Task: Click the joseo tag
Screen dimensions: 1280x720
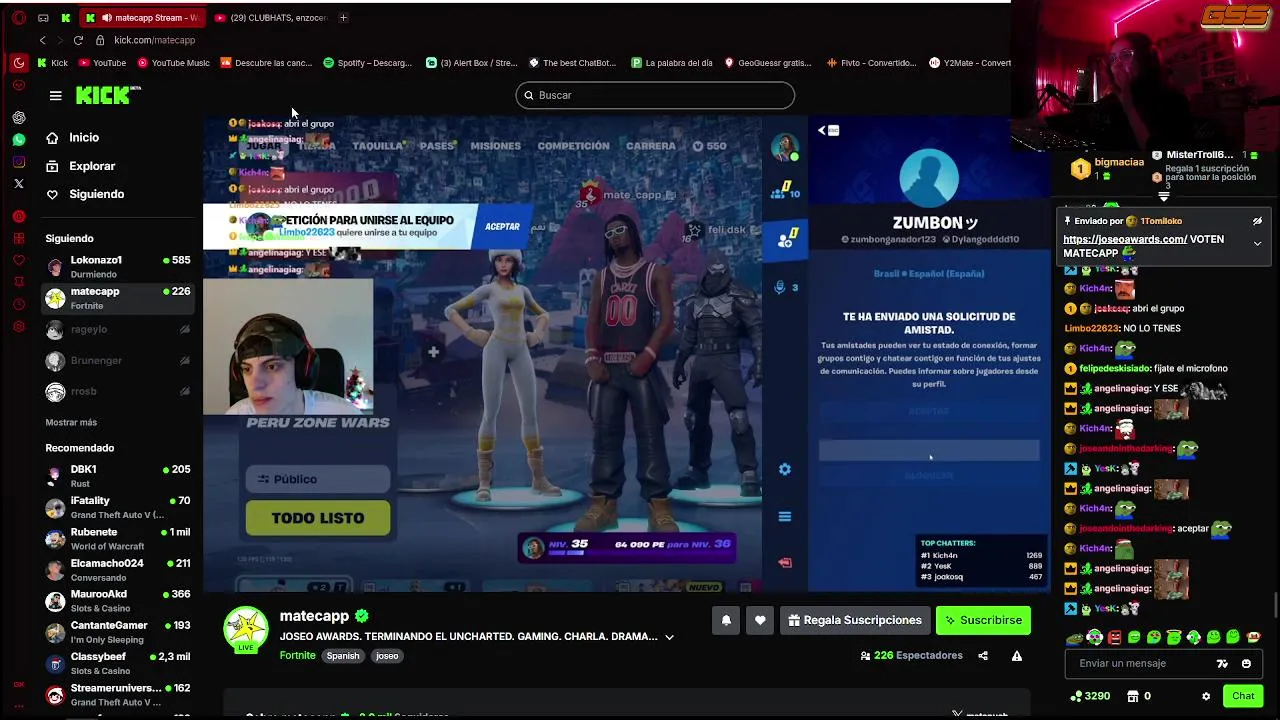Action: (x=387, y=656)
